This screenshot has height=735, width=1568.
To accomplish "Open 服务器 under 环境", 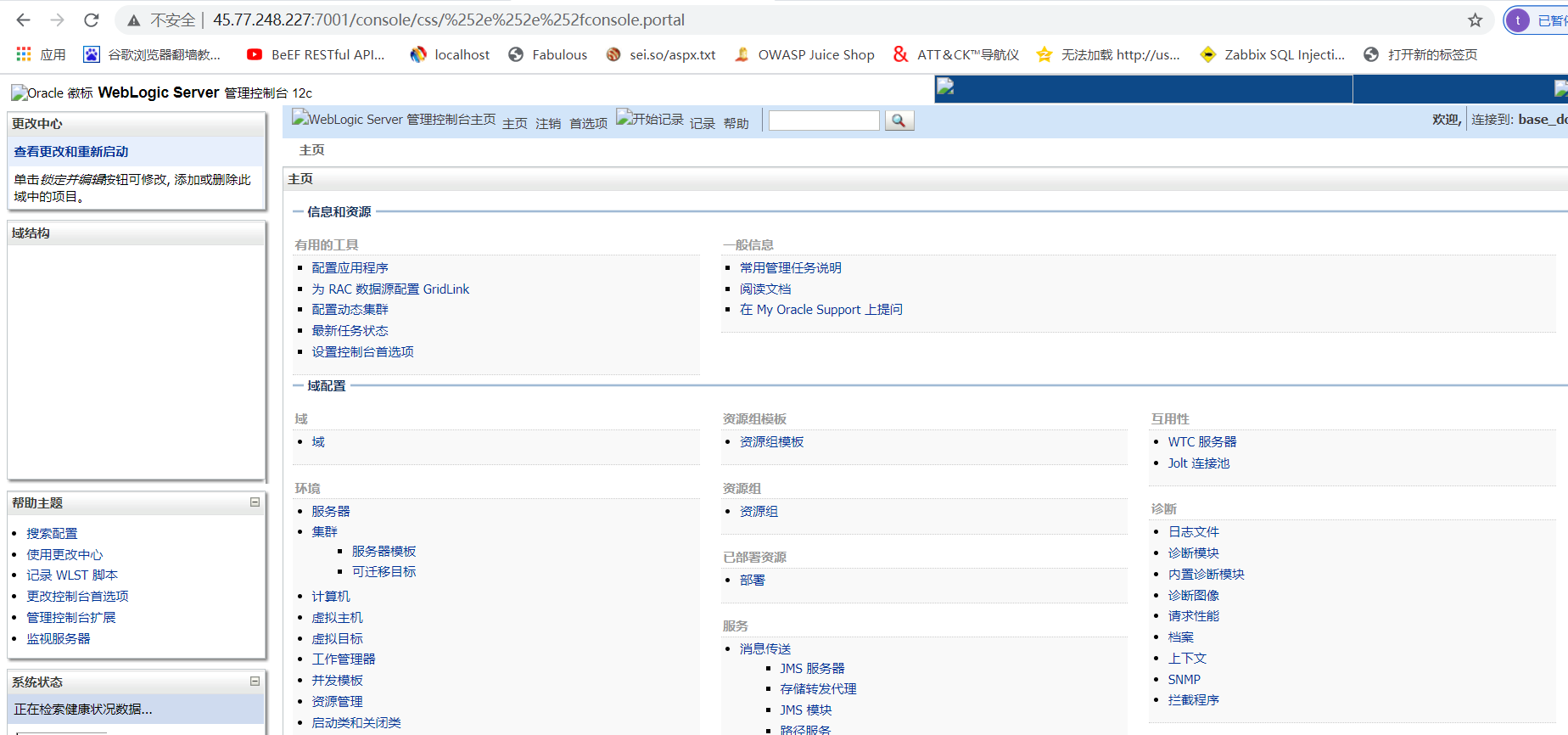I will (331, 511).
